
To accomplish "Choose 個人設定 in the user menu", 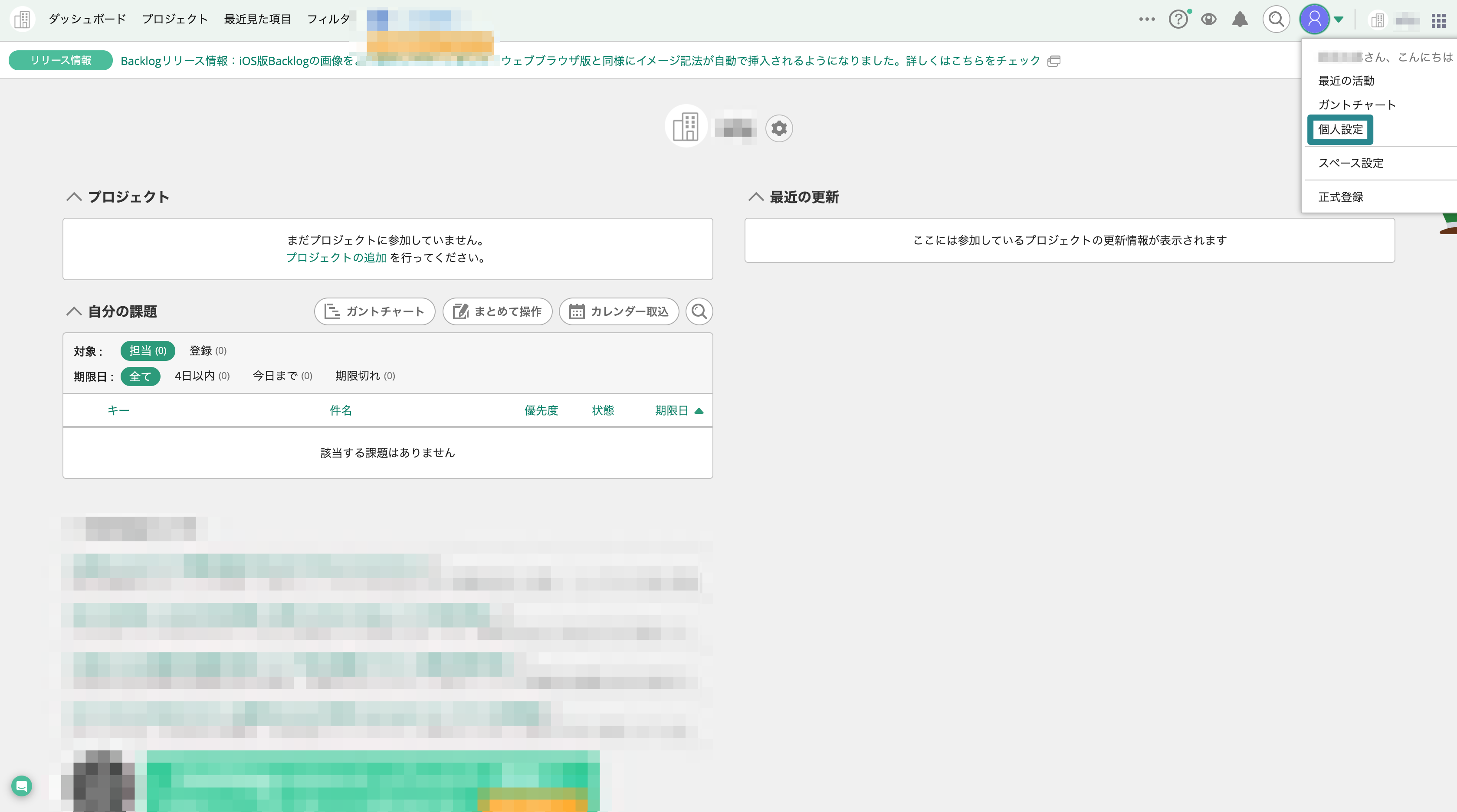I will (1340, 130).
